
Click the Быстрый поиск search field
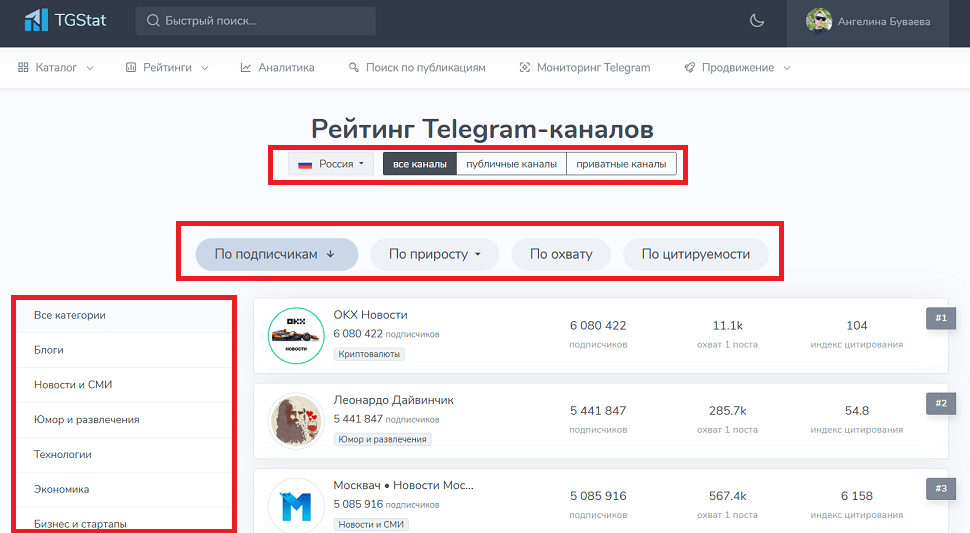(255, 21)
